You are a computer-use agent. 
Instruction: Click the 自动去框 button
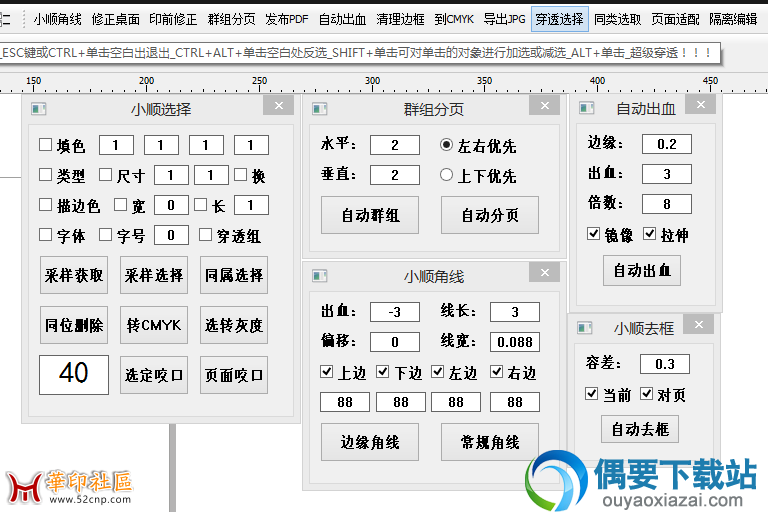click(x=640, y=429)
